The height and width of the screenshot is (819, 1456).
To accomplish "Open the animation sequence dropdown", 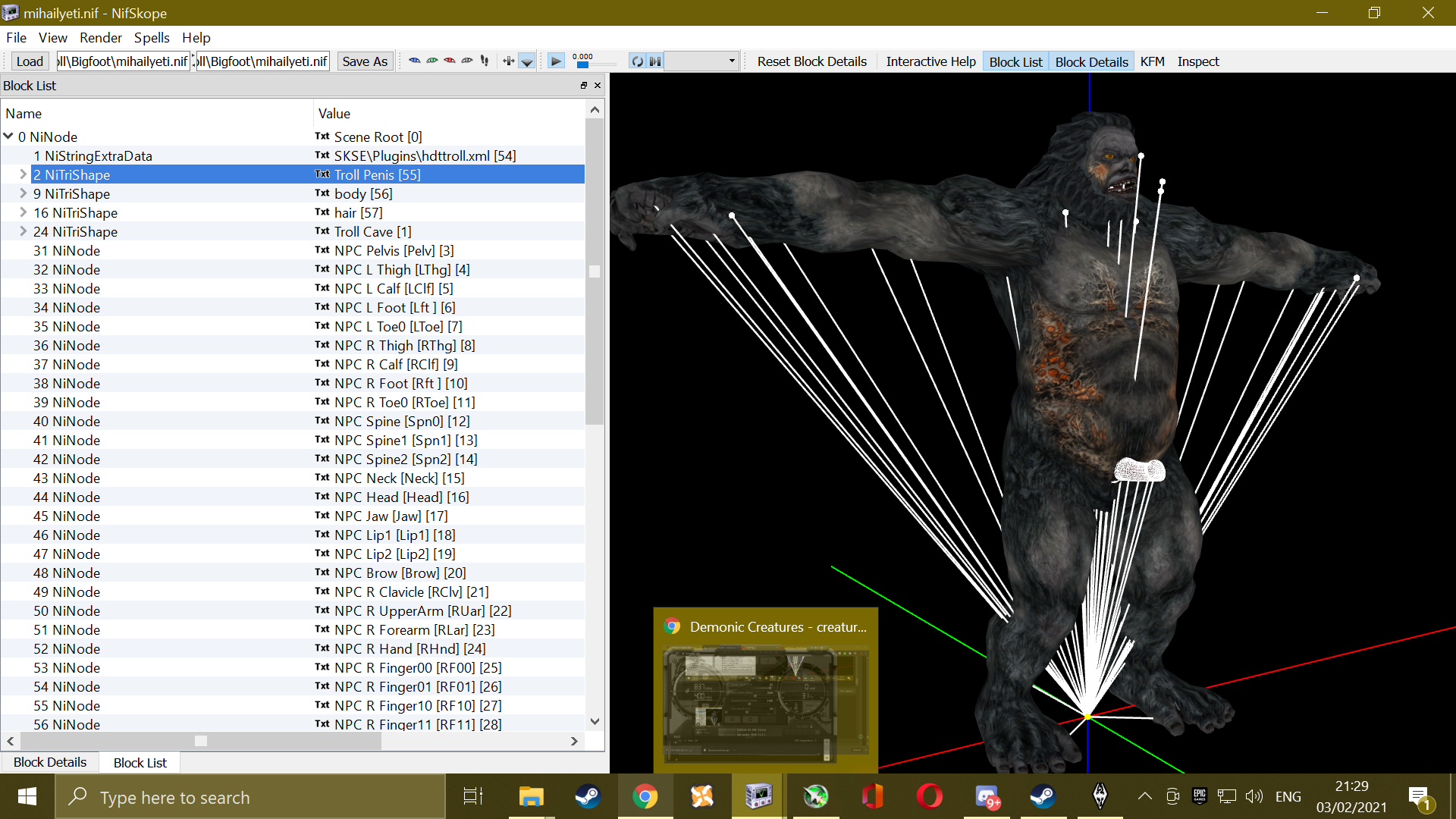I will point(701,61).
